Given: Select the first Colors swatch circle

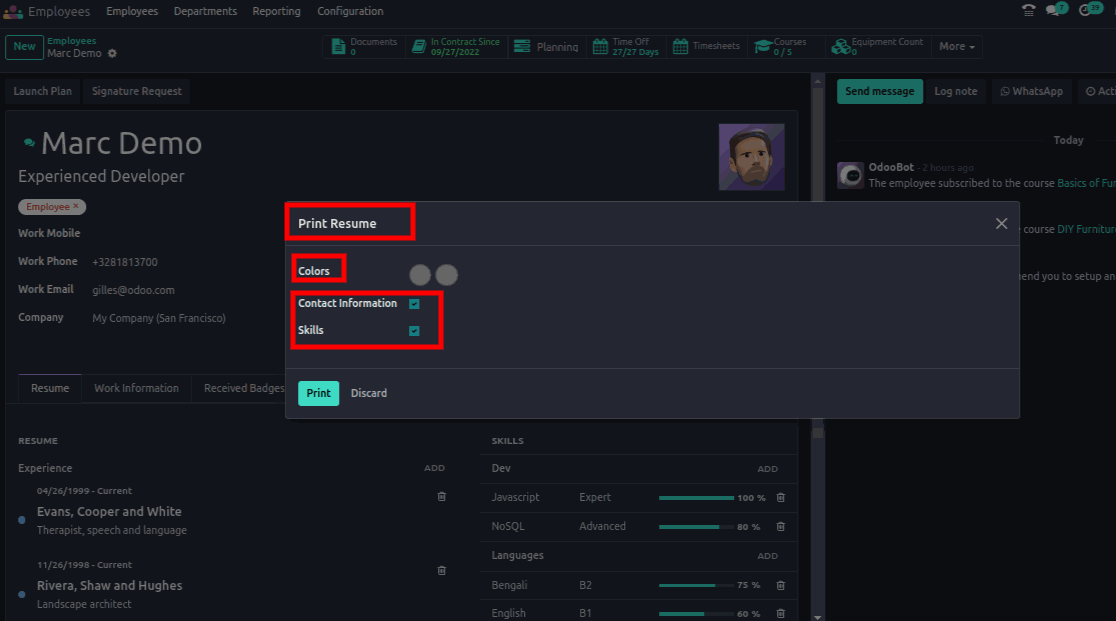Looking at the screenshot, I should [x=420, y=275].
